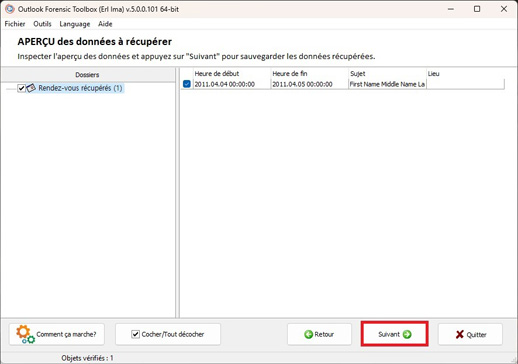Close the Outlook Forensic Toolbox window

pyautogui.click(x=504, y=9)
